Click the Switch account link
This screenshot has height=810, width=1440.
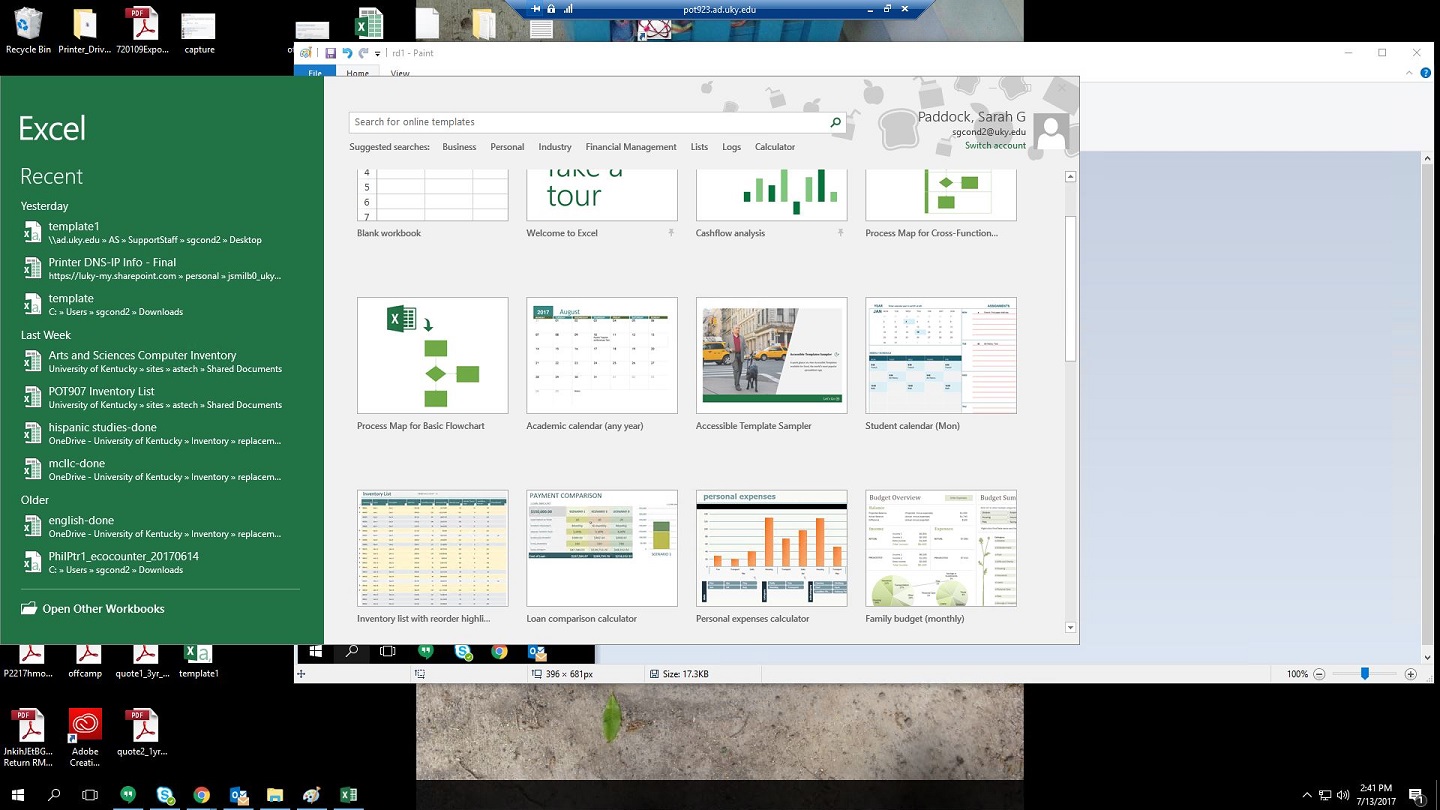coord(995,146)
